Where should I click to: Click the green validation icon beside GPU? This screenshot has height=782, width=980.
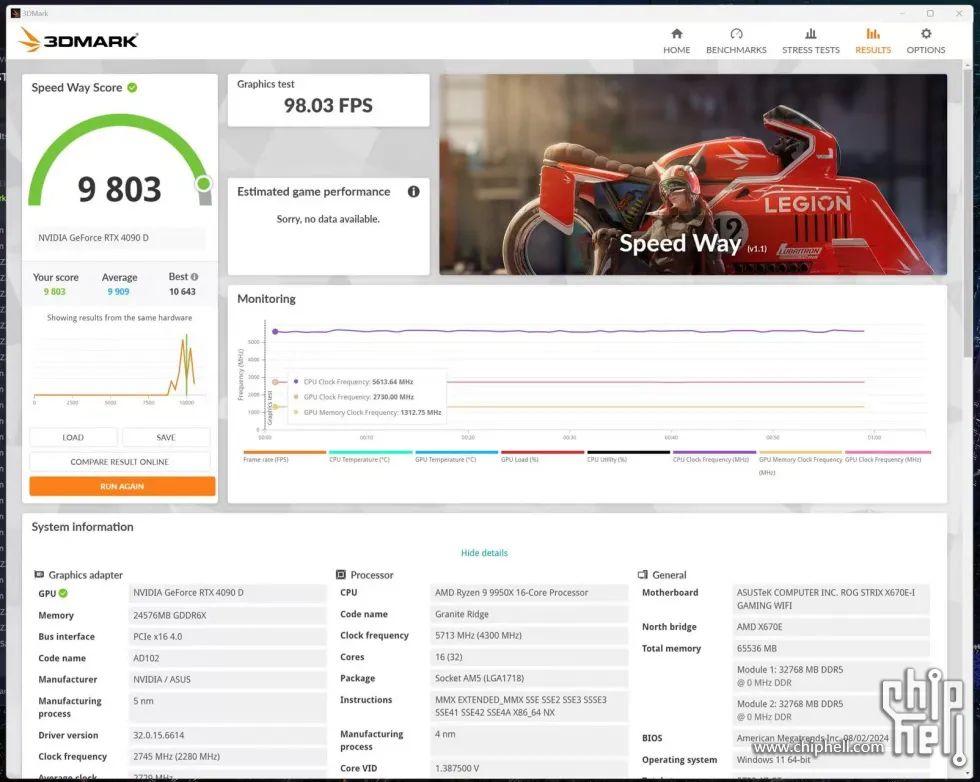pyautogui.click(x=63, y=593)
